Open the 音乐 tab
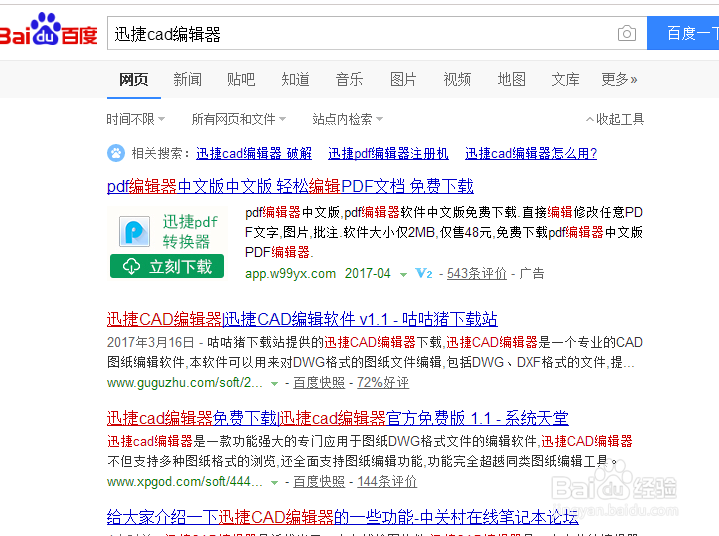719x536 pixels. (349, 80)
